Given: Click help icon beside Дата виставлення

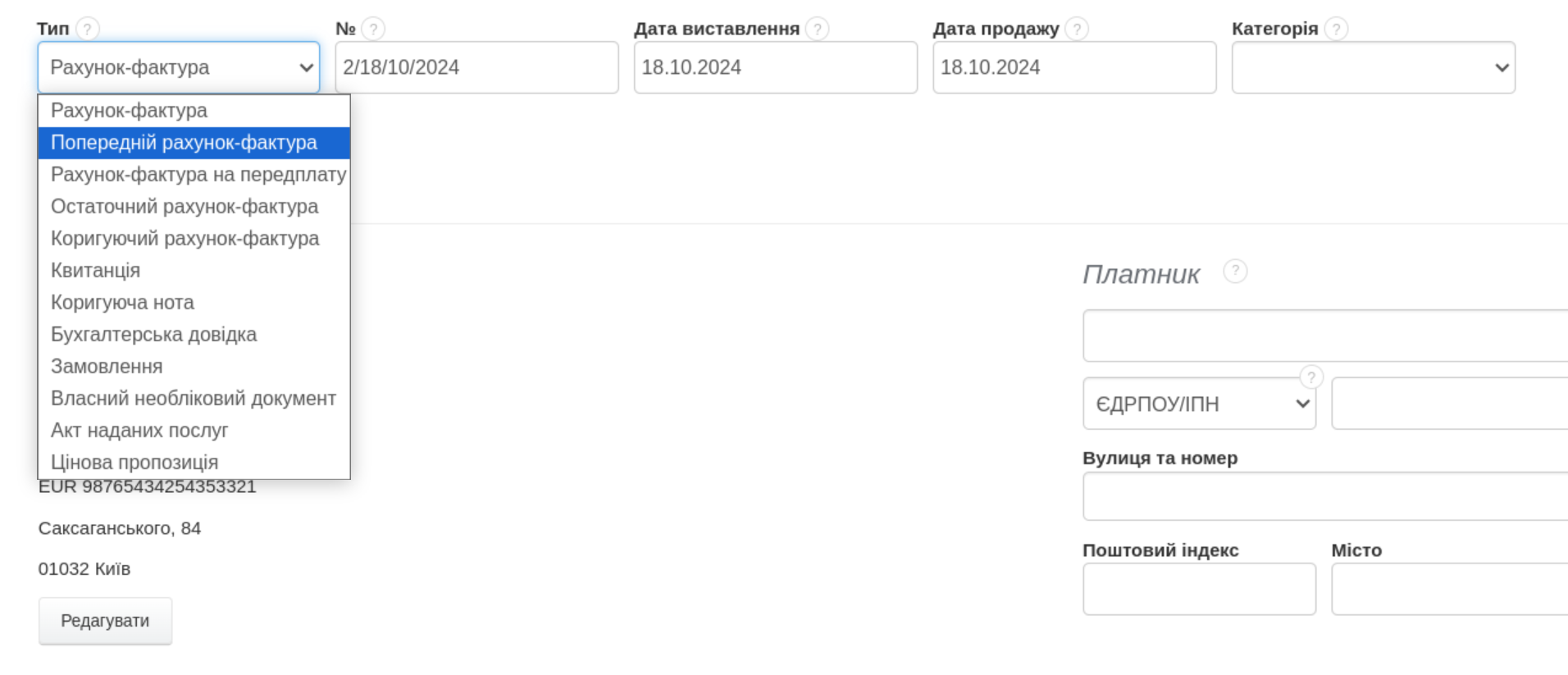Looking at the screenshot, I should tap(817, 30).
